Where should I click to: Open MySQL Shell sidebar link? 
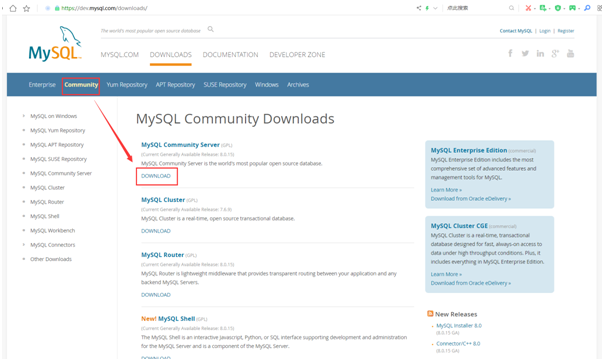click(x=45, y=216)
